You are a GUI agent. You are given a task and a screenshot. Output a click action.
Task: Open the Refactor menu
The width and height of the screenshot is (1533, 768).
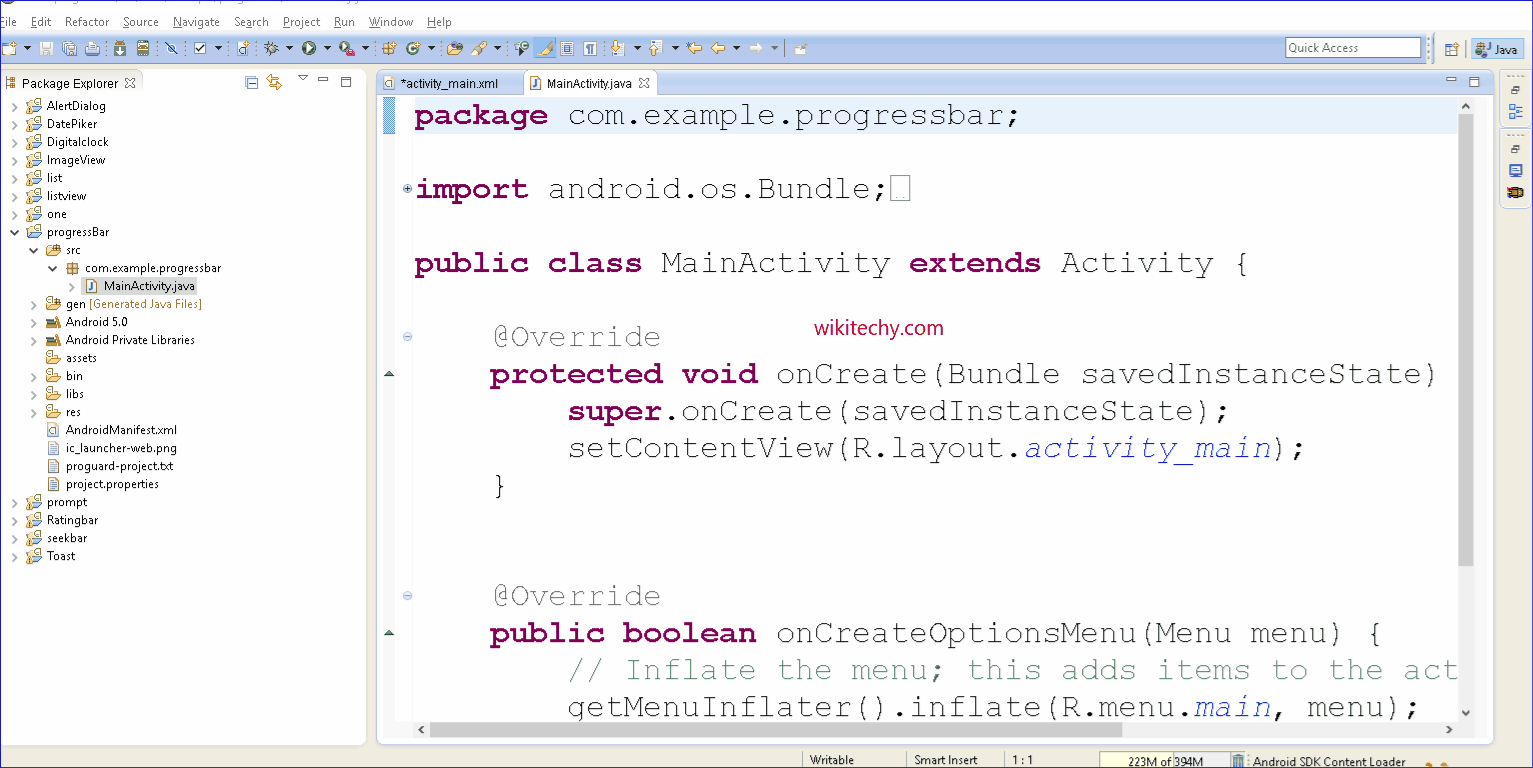point(87,21)
